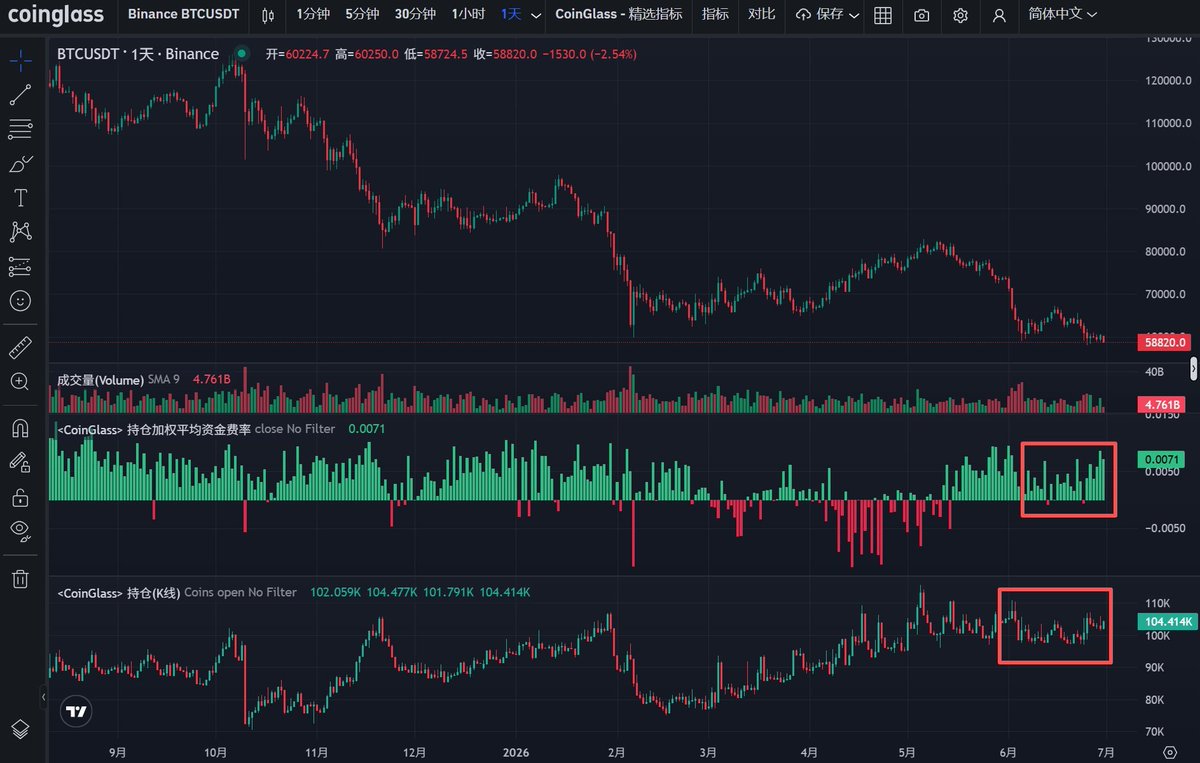Viewport: 1200px width, 763px height.
Task: Open the chart patterns tool
Action: click(x=20, y=232)
